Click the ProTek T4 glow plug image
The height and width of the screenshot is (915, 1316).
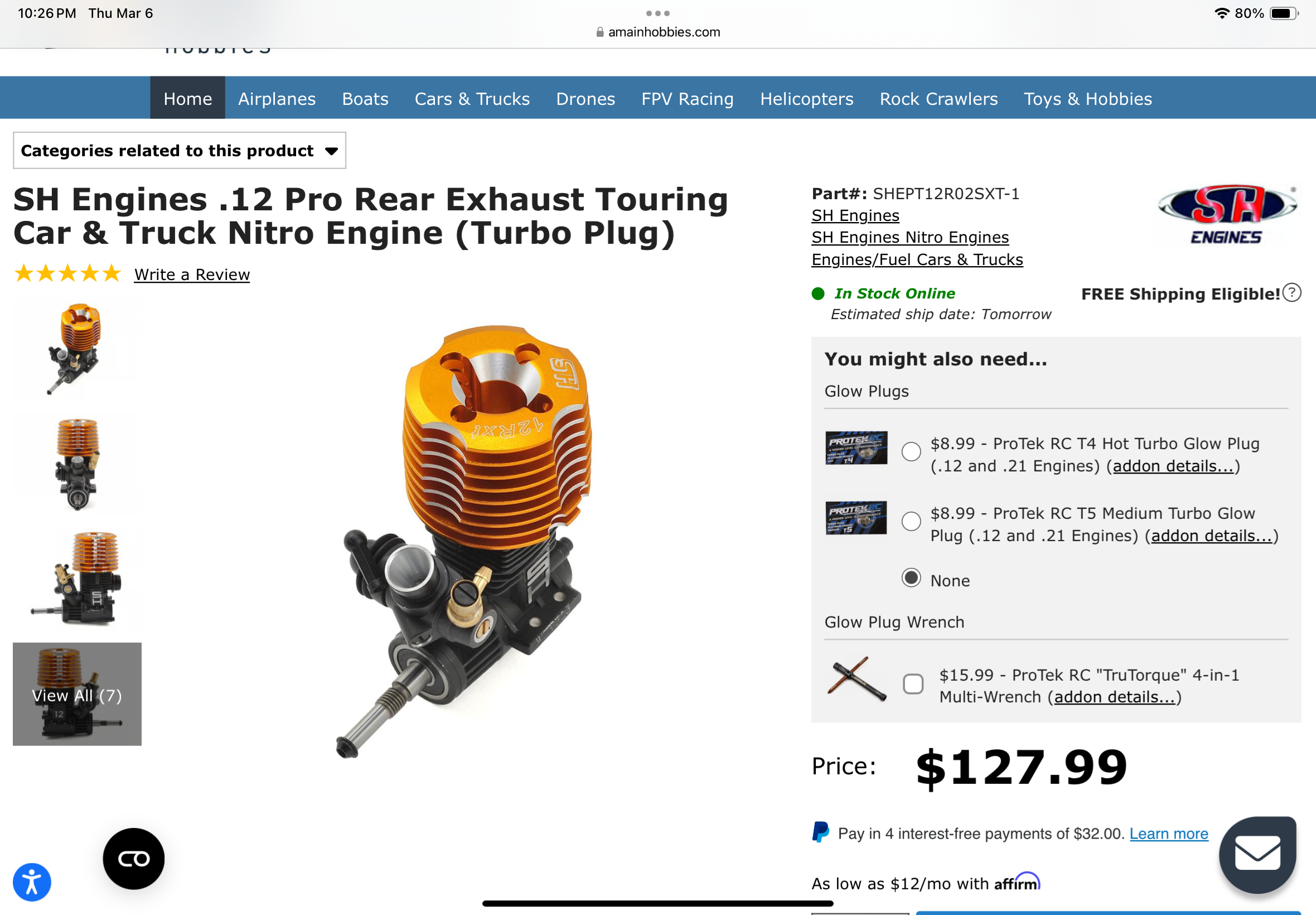tap(856, 448)
